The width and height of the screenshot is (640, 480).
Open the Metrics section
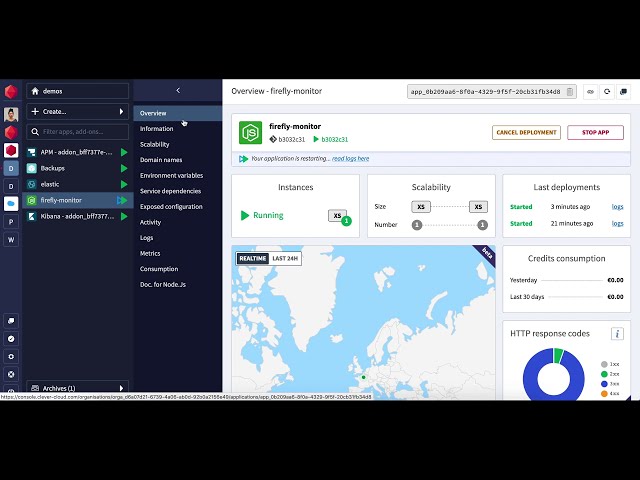pyautogui.click(x=150, y=253)
